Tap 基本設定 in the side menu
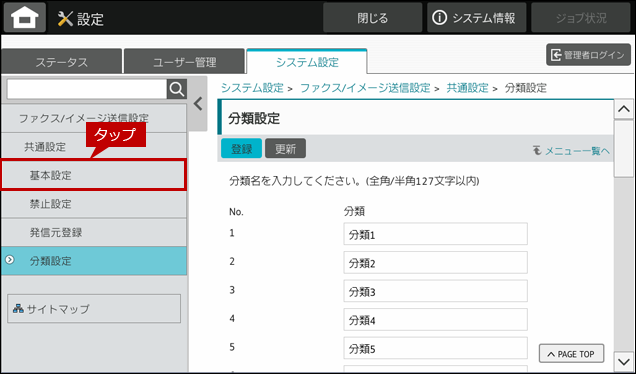 click(x=94, y=175)
